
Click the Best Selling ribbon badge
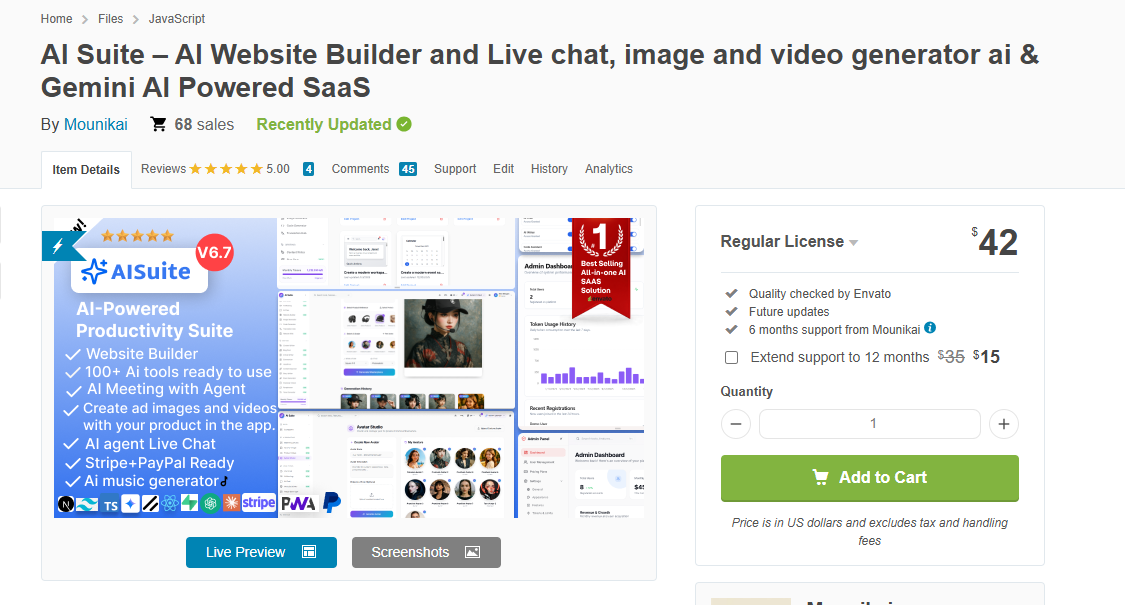(x=601, y=267)
